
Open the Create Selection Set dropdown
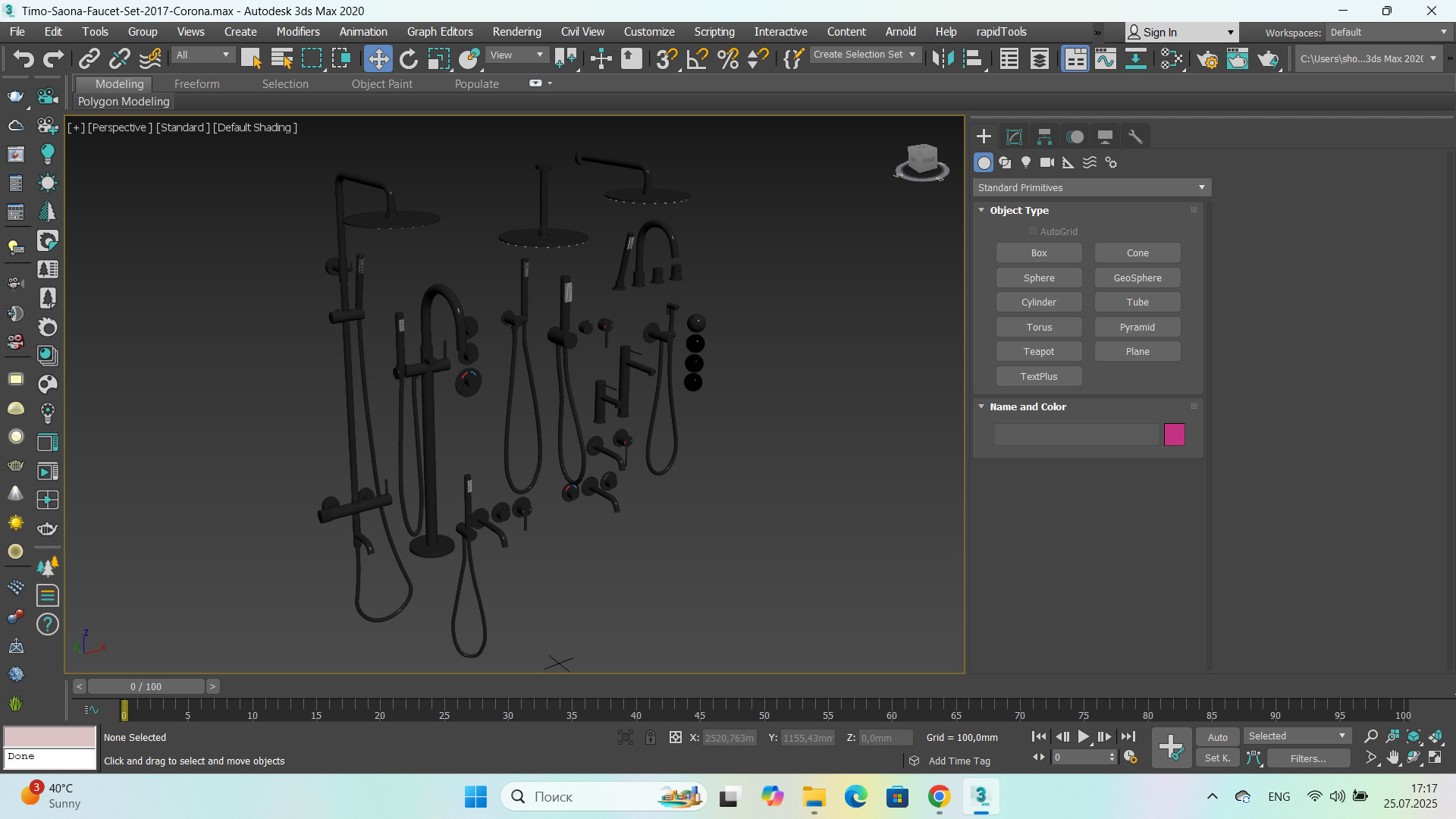[864, 55]
